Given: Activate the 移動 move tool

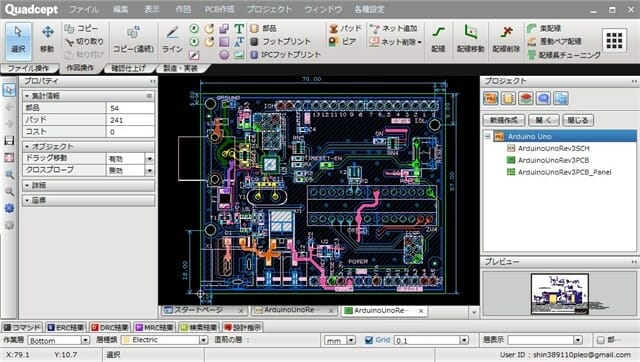Looking at the screenshot, I should pyautogui.click(x=47, y=41).
